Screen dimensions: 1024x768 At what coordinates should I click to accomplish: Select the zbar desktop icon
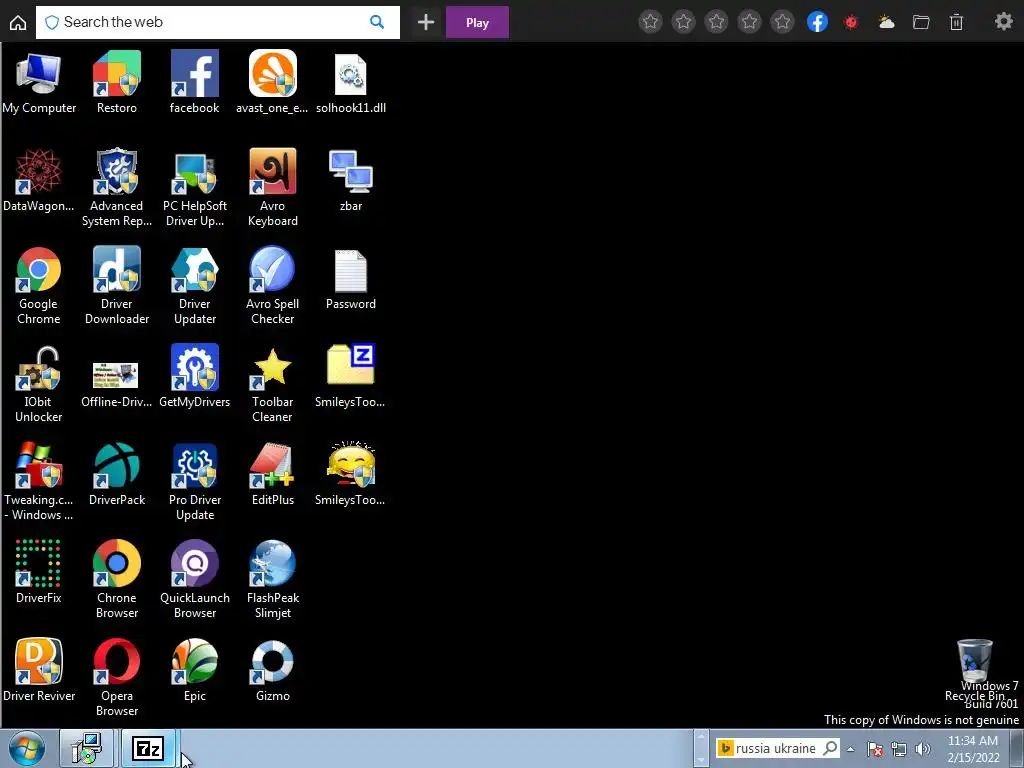(x=351, y=171)
